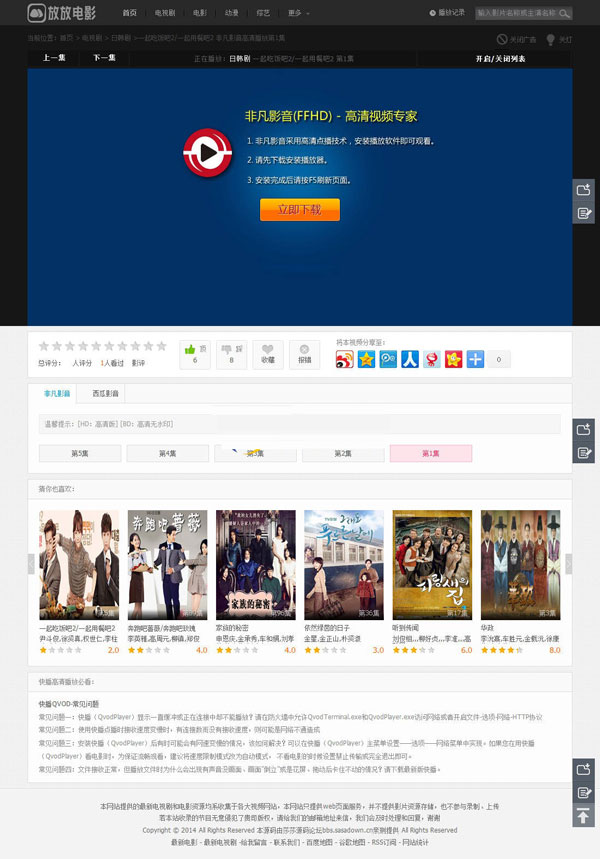The image size is (600, 859).
Task: Click the 家族的秘密 title text below poster
Action: coord(232,628)
